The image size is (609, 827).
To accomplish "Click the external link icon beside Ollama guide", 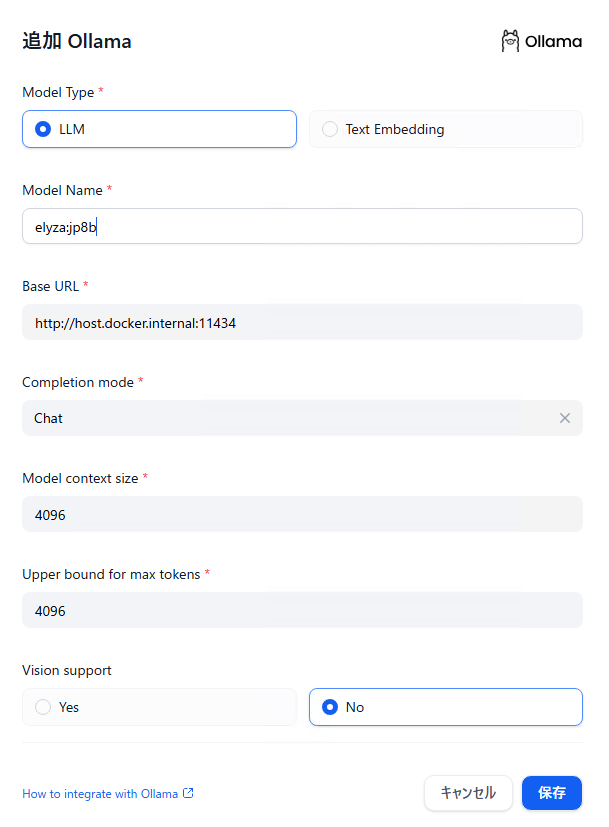I will 188,794.
